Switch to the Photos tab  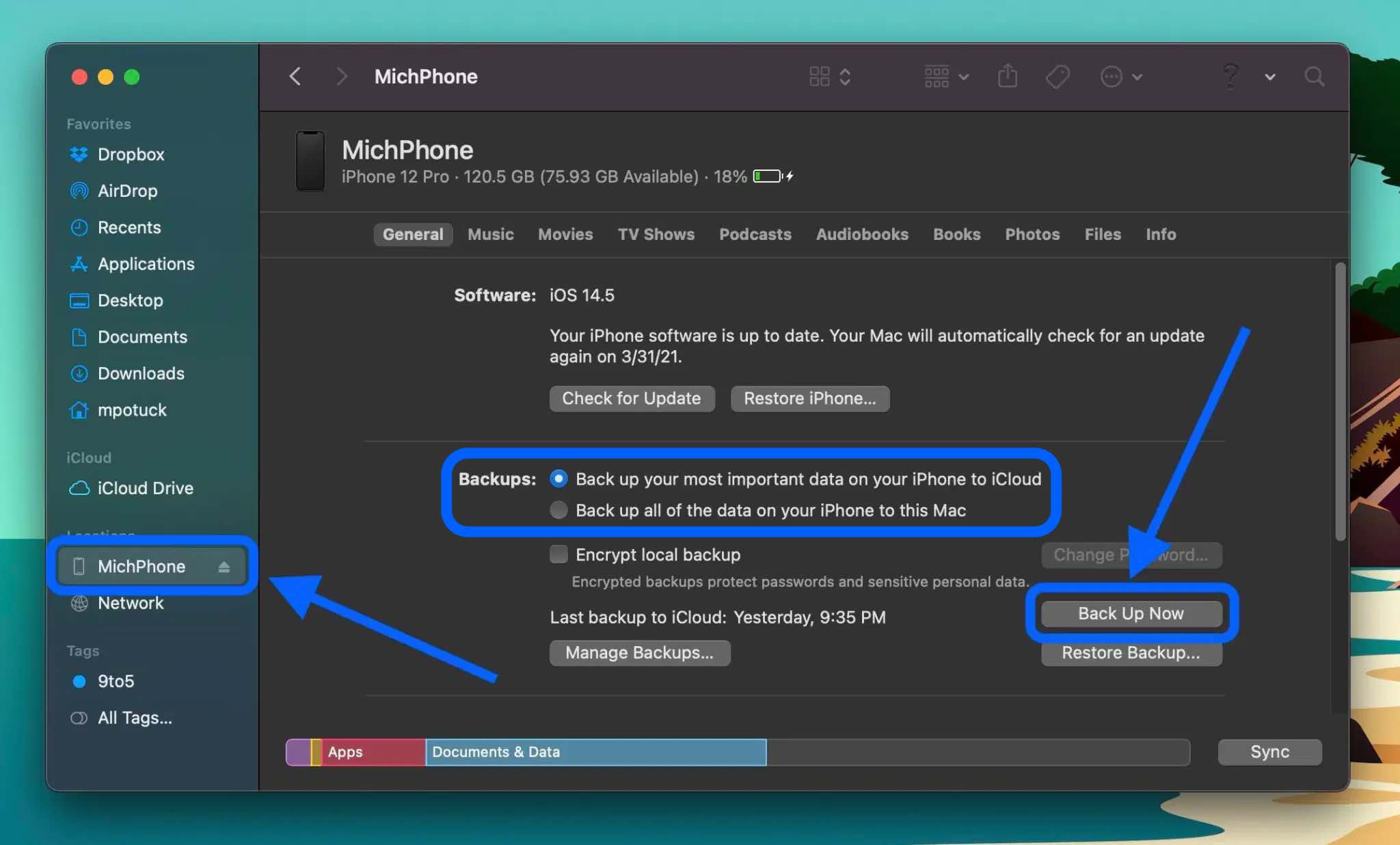(x=1032, y=234)
